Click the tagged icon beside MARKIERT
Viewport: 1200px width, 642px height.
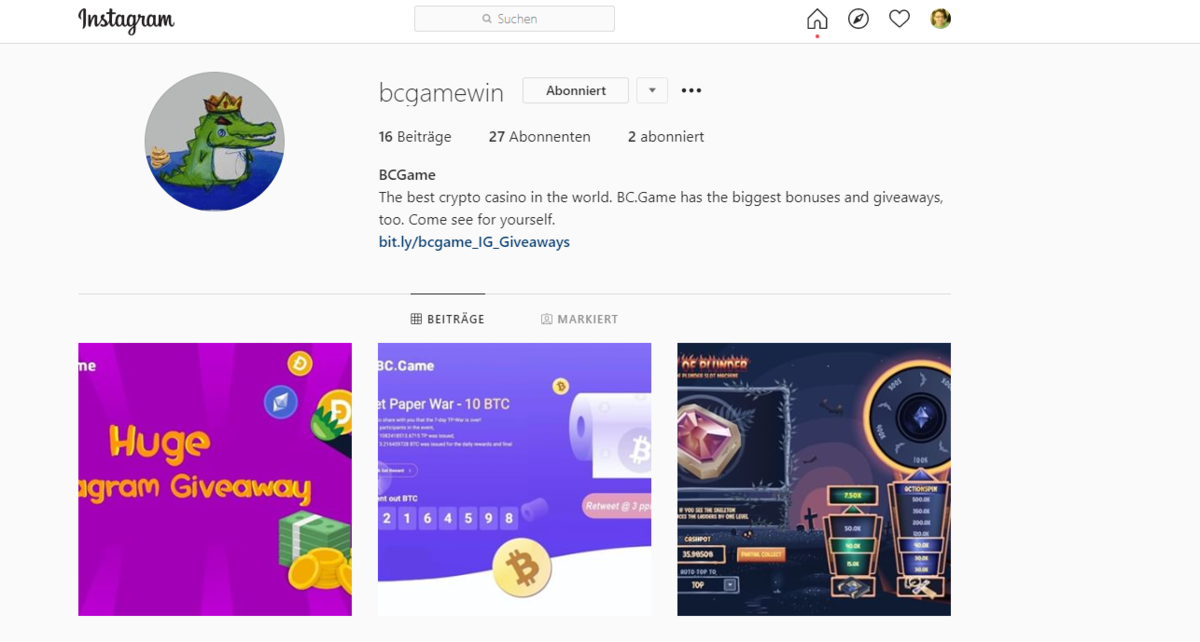547,319
